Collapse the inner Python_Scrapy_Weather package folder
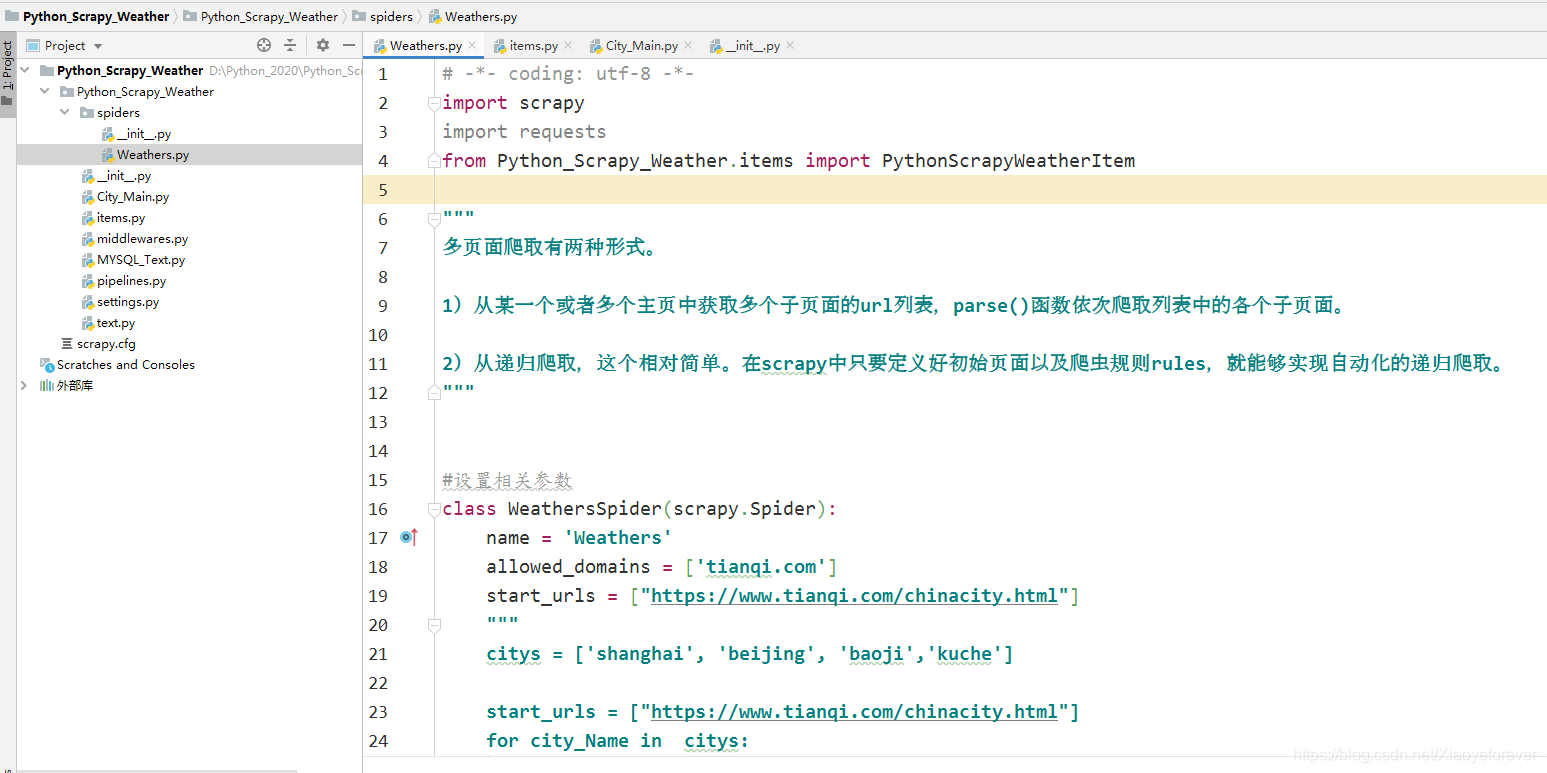This screenshot has width=1547, height=773. click(x=45, y=92)
